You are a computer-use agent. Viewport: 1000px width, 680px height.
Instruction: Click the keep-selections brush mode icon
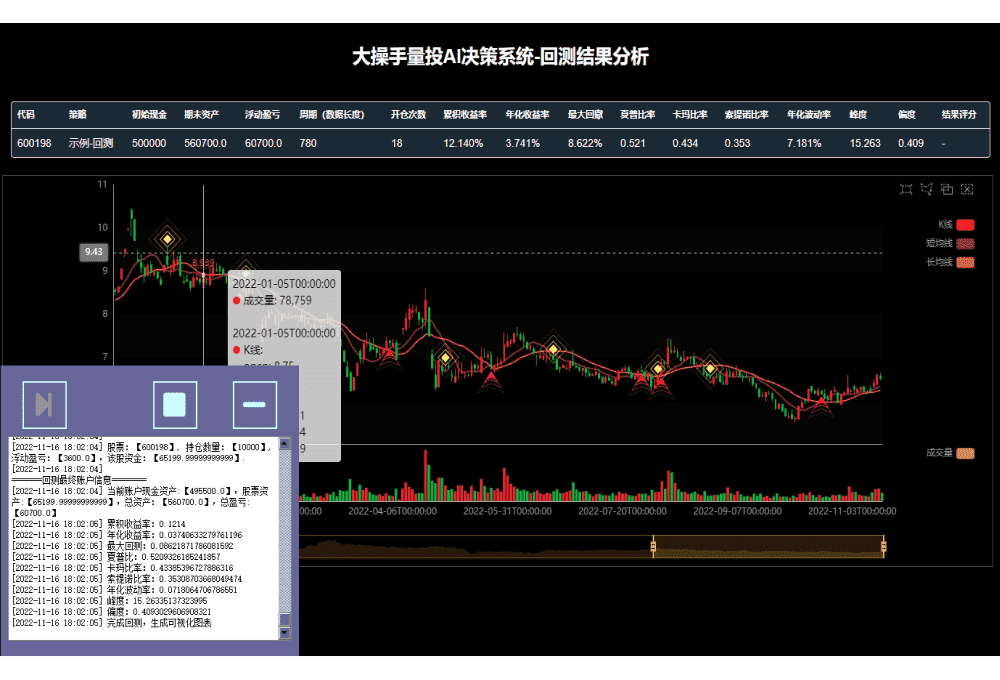pyautogui.click(x=946, y=189)
